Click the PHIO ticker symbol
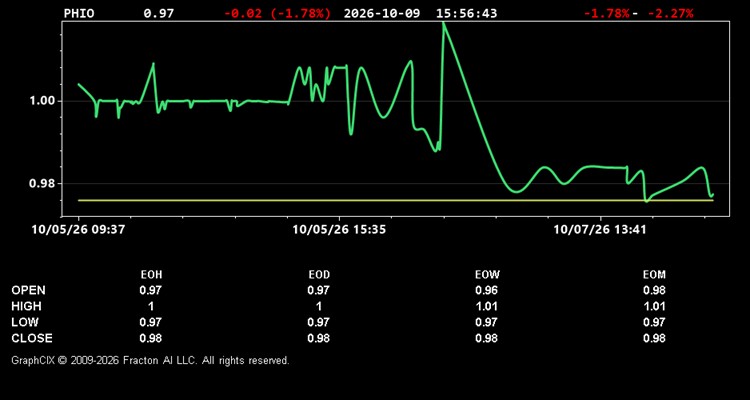 click(x=79, y=13)
